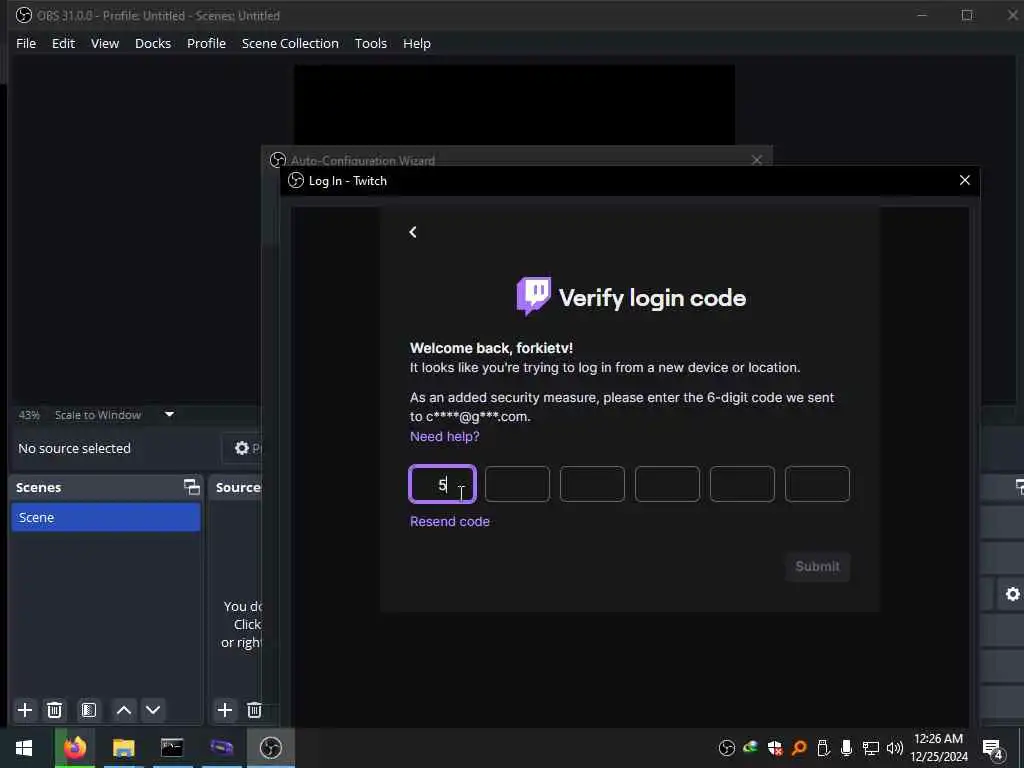1024x768 pixels.
Task: Move the scene down with the down arrow
Action: 153,710
